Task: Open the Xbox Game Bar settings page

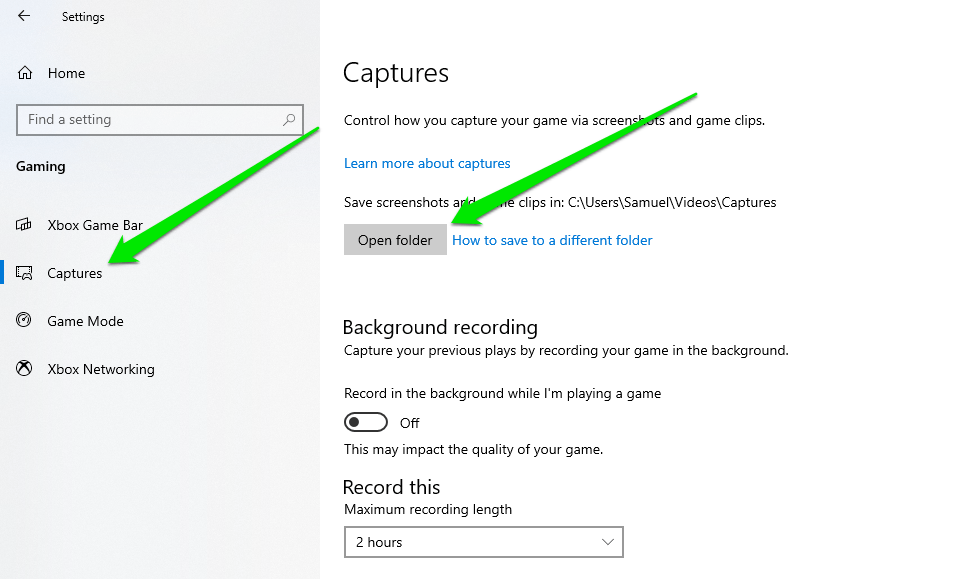Action: point(96,225)
